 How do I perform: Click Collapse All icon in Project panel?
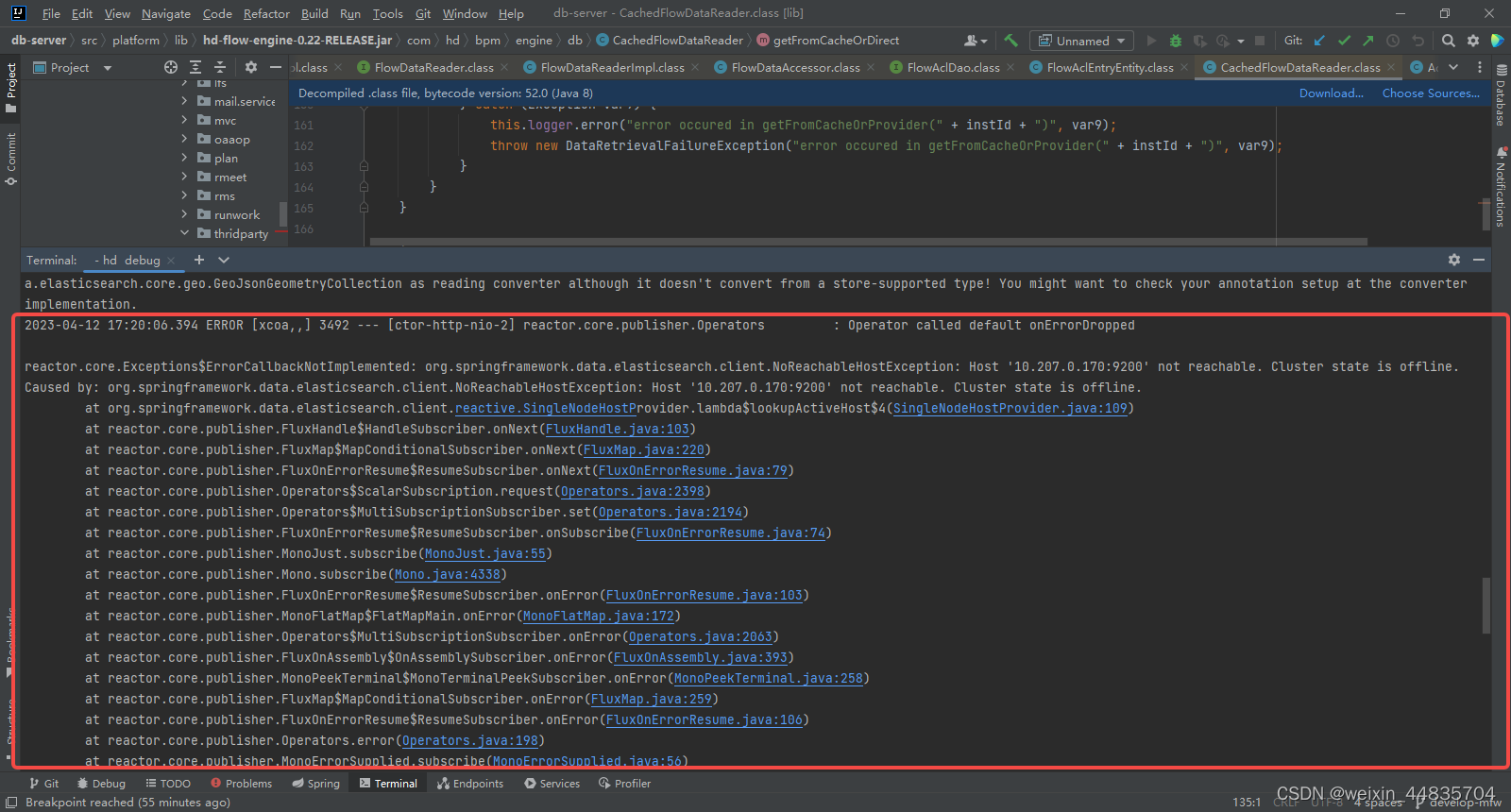[220, 67]
